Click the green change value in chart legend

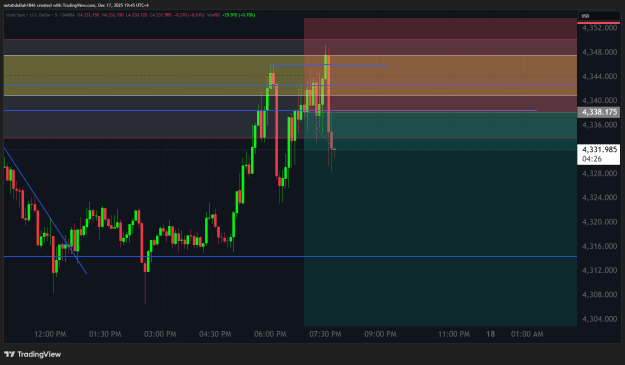[238, 15]
